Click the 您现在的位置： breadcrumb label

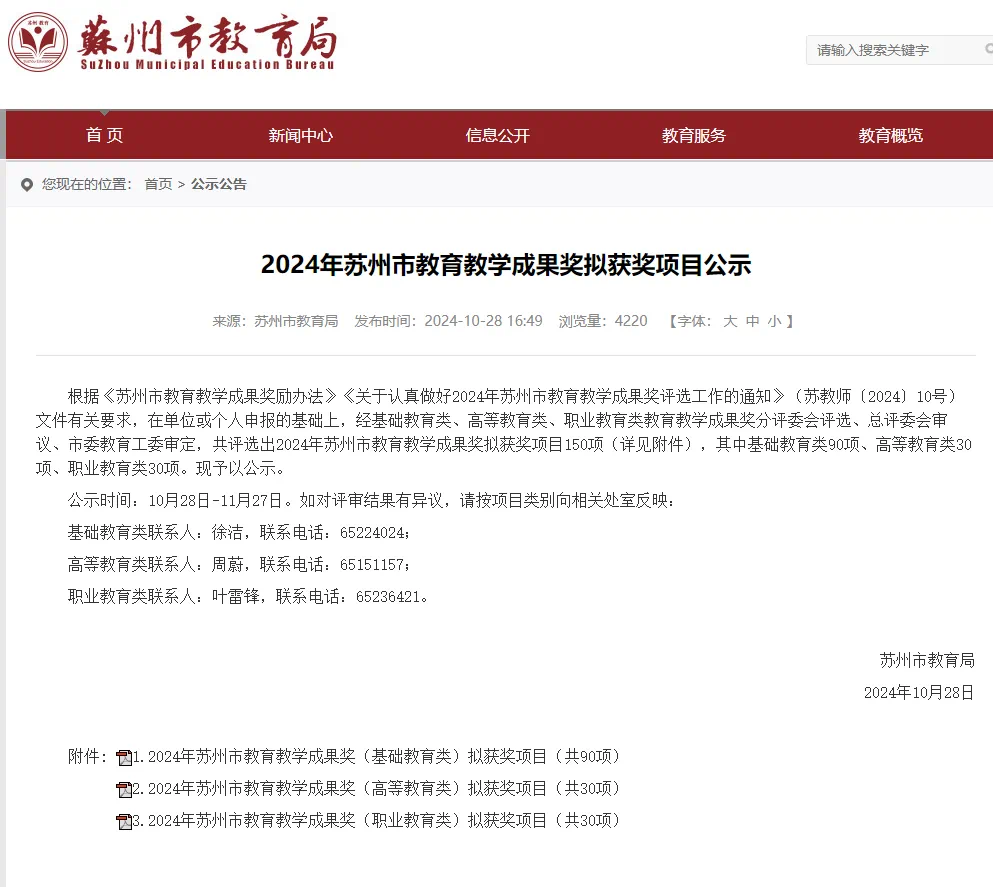87,184
